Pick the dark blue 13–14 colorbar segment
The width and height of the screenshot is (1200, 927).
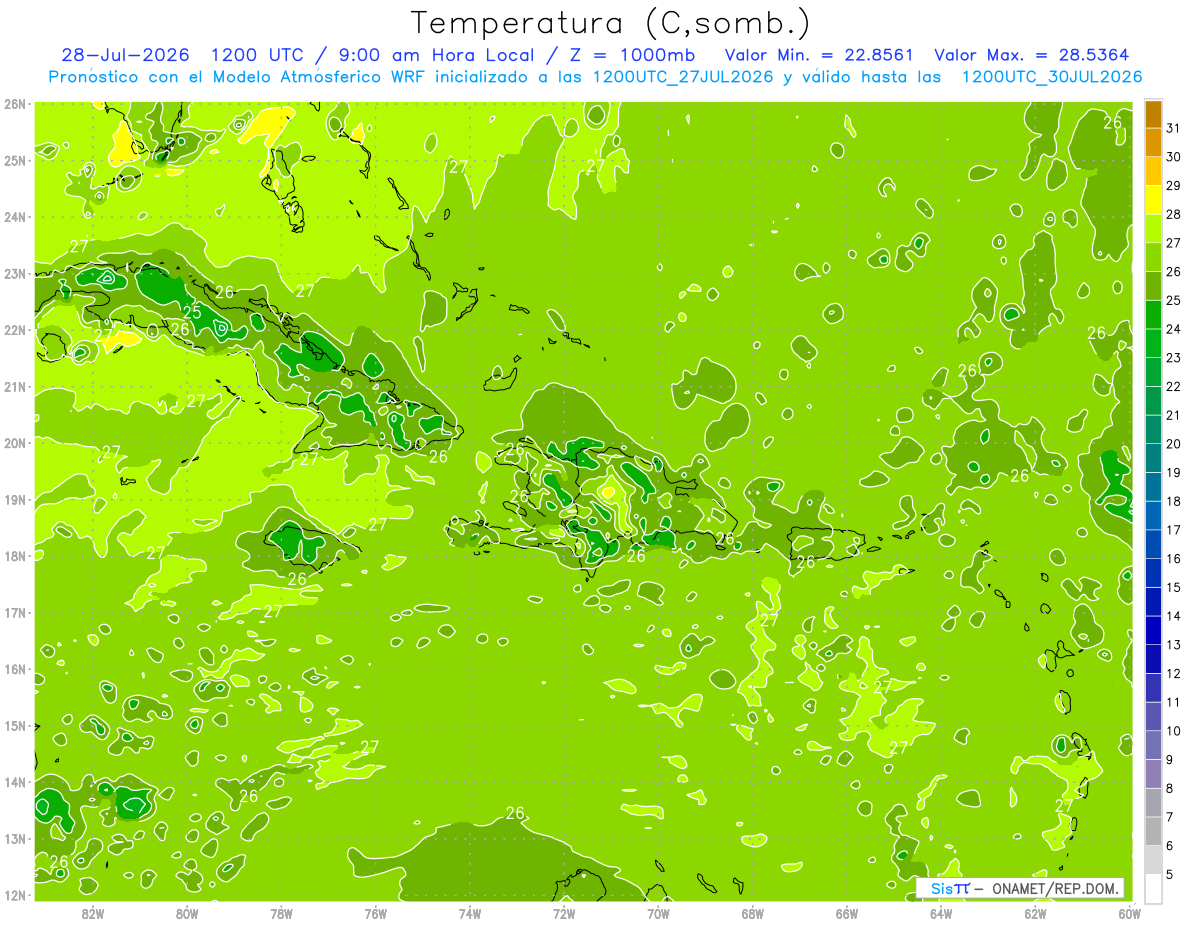1153,630
